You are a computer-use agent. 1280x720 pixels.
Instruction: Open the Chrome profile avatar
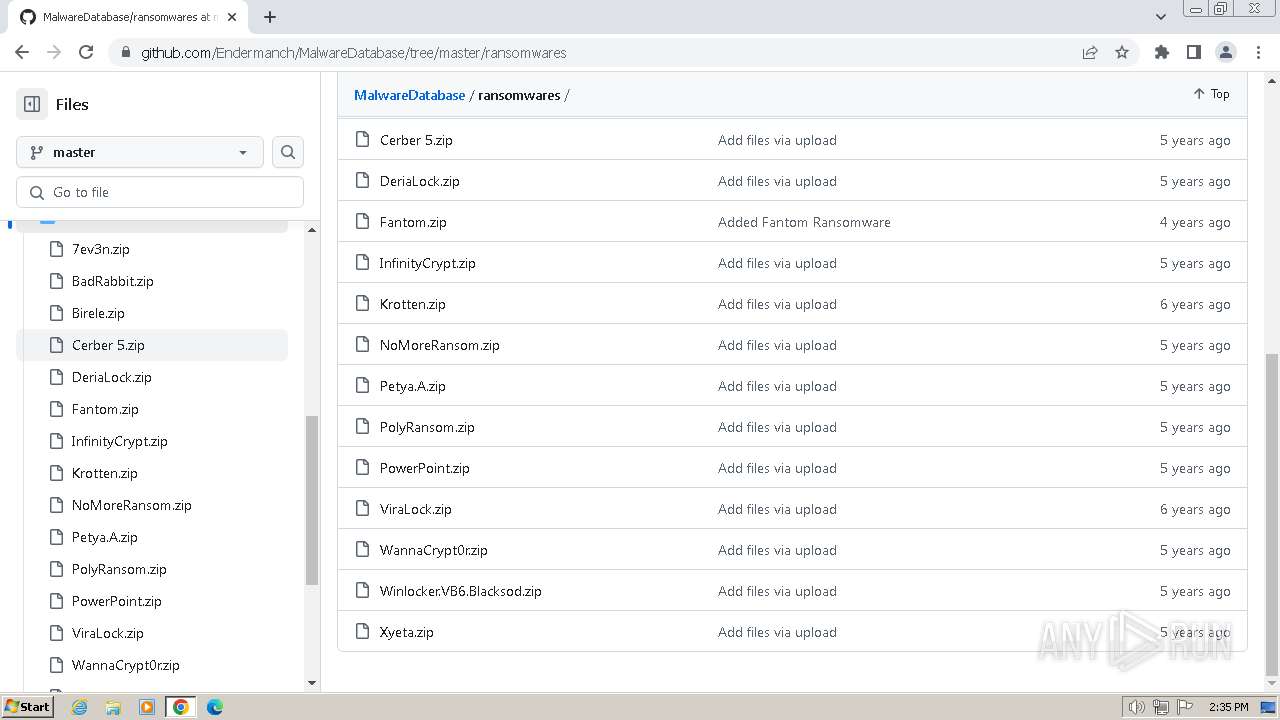(x=1226, y=52)
